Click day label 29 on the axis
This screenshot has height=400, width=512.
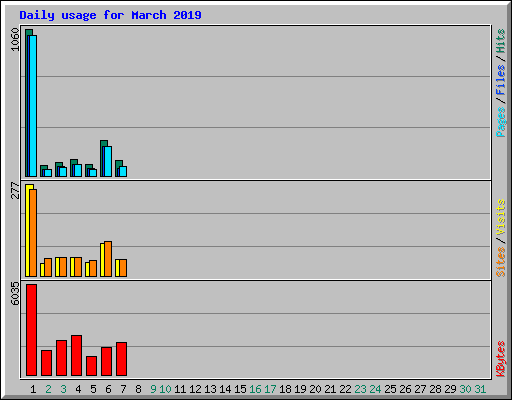(x=450, y=389)
